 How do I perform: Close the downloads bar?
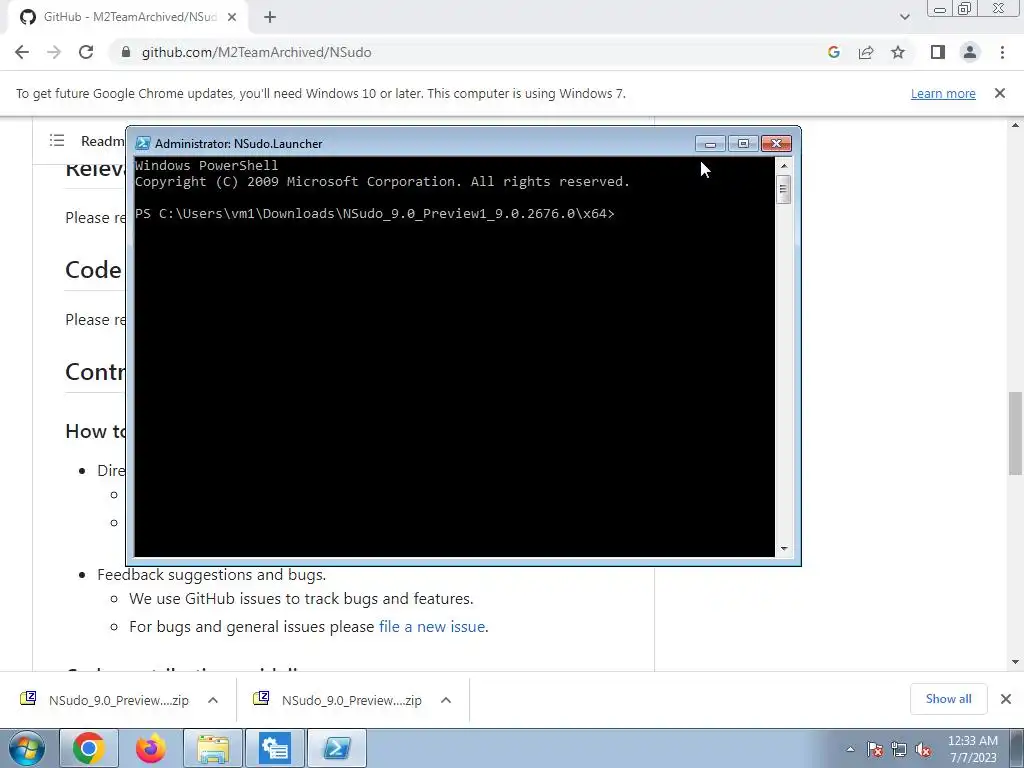(1006, 699)
